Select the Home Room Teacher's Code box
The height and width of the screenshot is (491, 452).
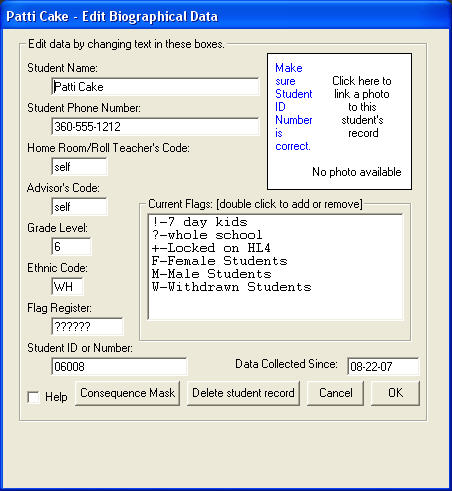point(80,167)
